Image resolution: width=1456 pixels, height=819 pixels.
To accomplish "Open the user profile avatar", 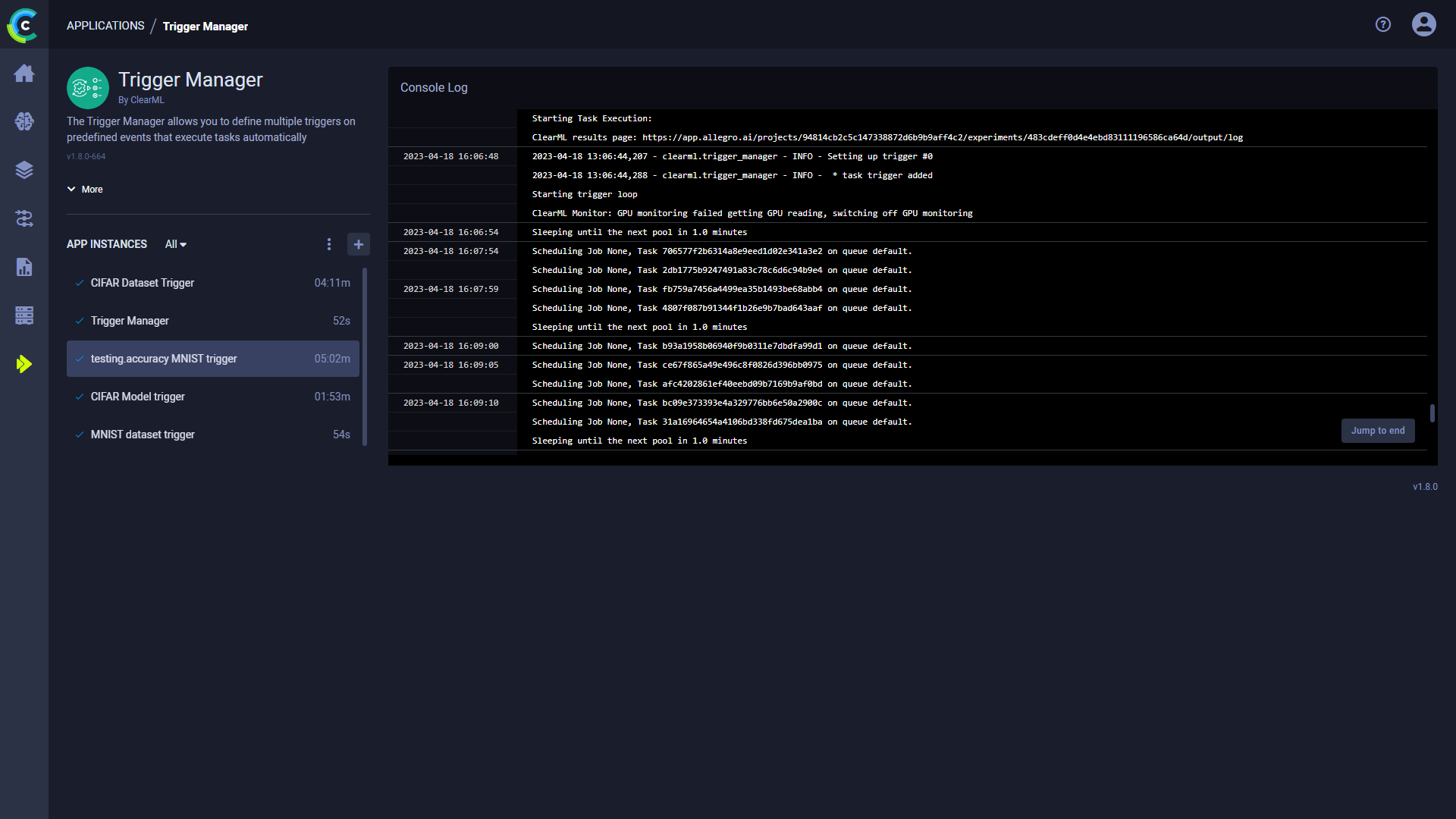I will [x=1423, y=24].
